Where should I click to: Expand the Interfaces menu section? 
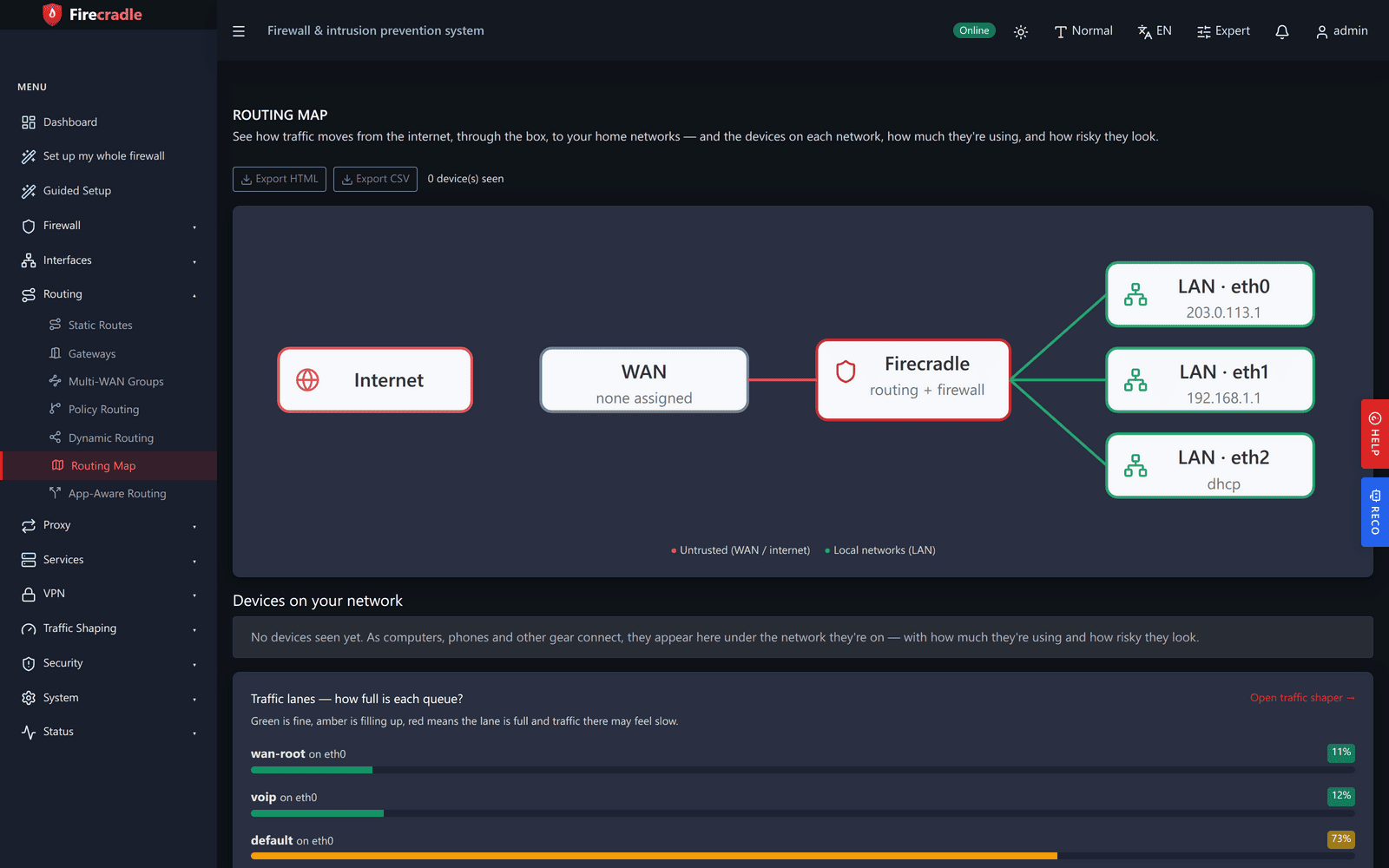(x=109, y=260)
